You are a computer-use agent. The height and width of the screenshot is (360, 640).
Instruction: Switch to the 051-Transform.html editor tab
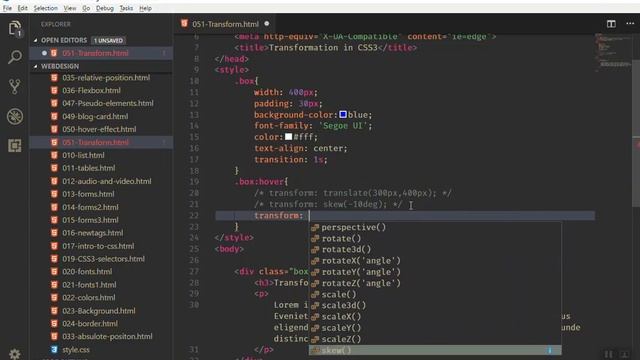click(x=225, y=24)
